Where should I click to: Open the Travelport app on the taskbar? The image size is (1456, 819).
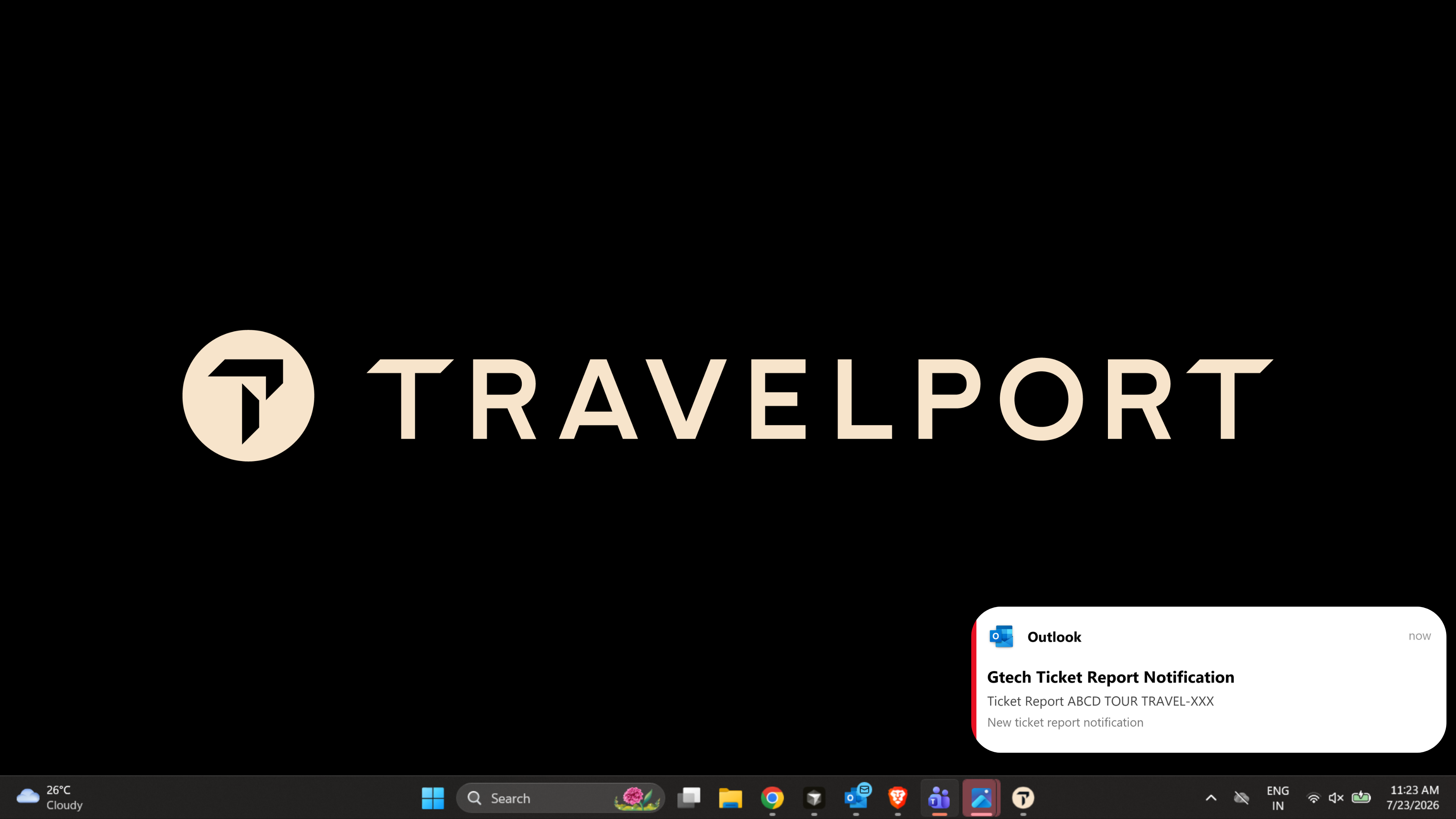click(1023, 798)
